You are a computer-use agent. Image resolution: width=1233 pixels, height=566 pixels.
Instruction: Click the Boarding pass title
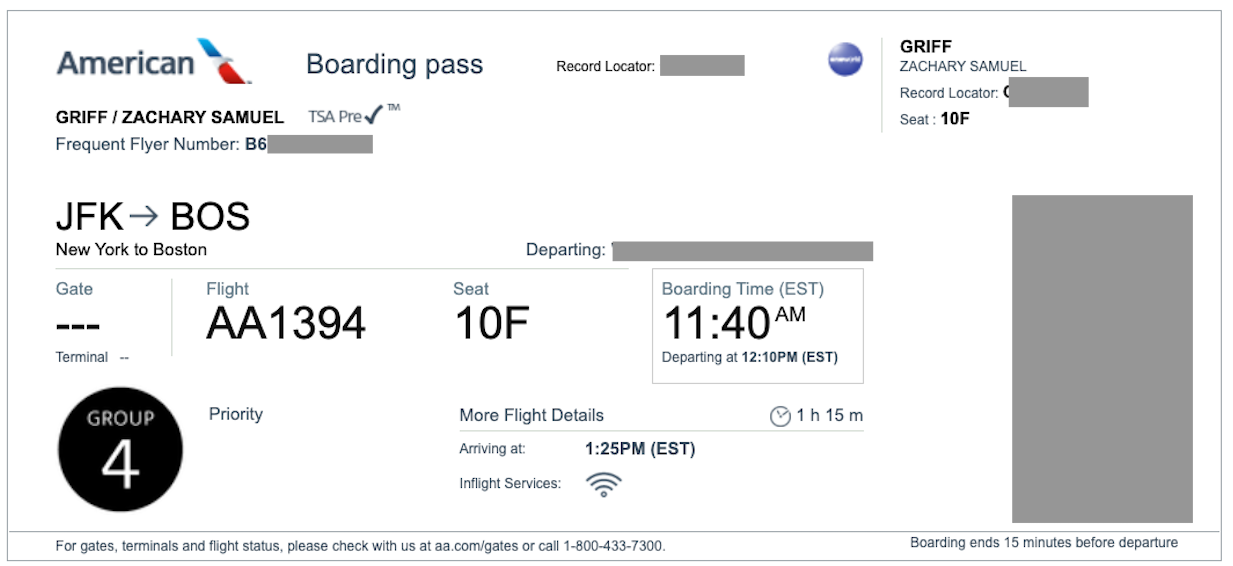(394, 65)
